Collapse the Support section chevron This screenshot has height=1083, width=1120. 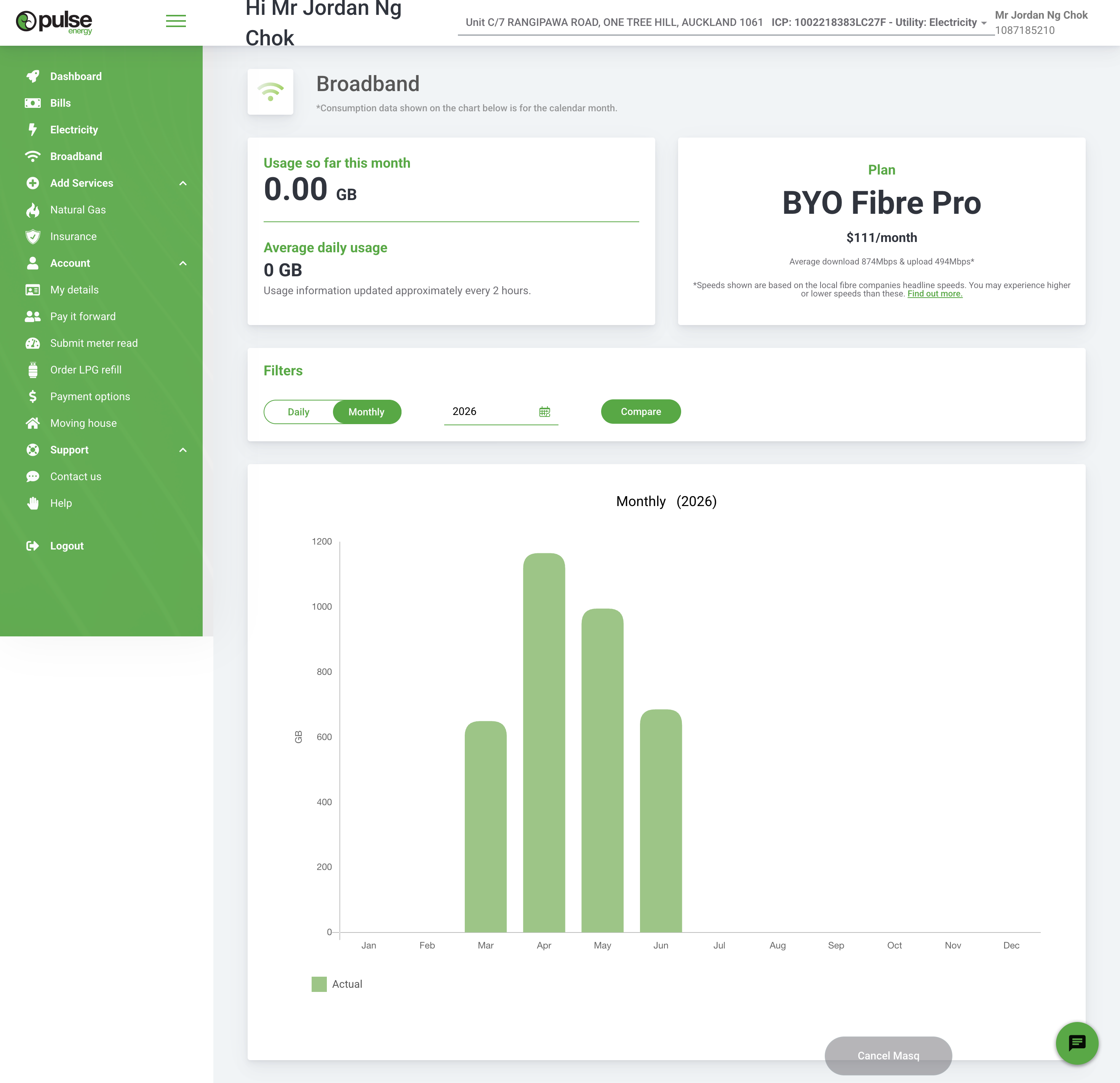(183, 450)
